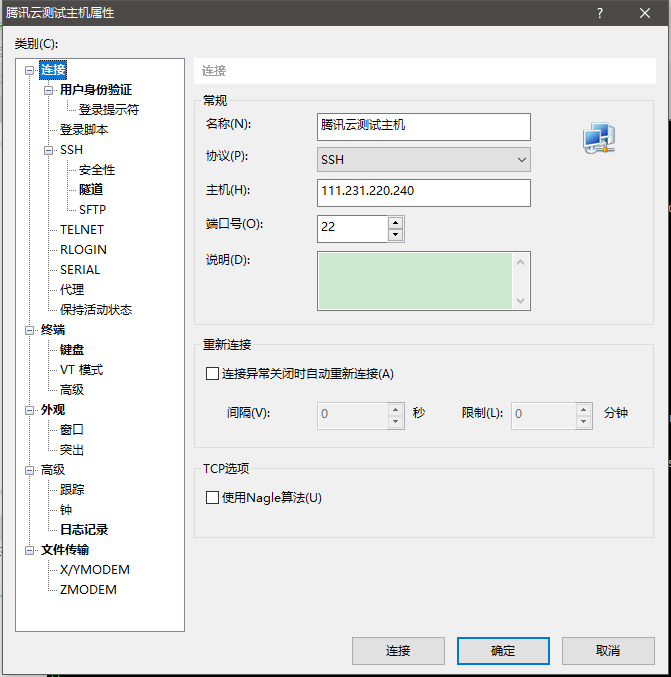671x677 pixels.
Task: Click the help question mark button
Action: click(600, 13)
